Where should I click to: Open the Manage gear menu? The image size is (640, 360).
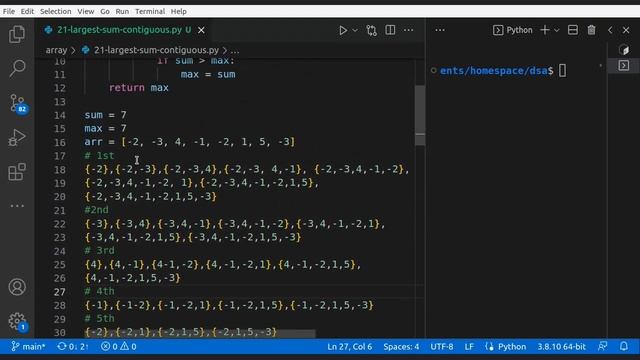[x=18, y=322]
